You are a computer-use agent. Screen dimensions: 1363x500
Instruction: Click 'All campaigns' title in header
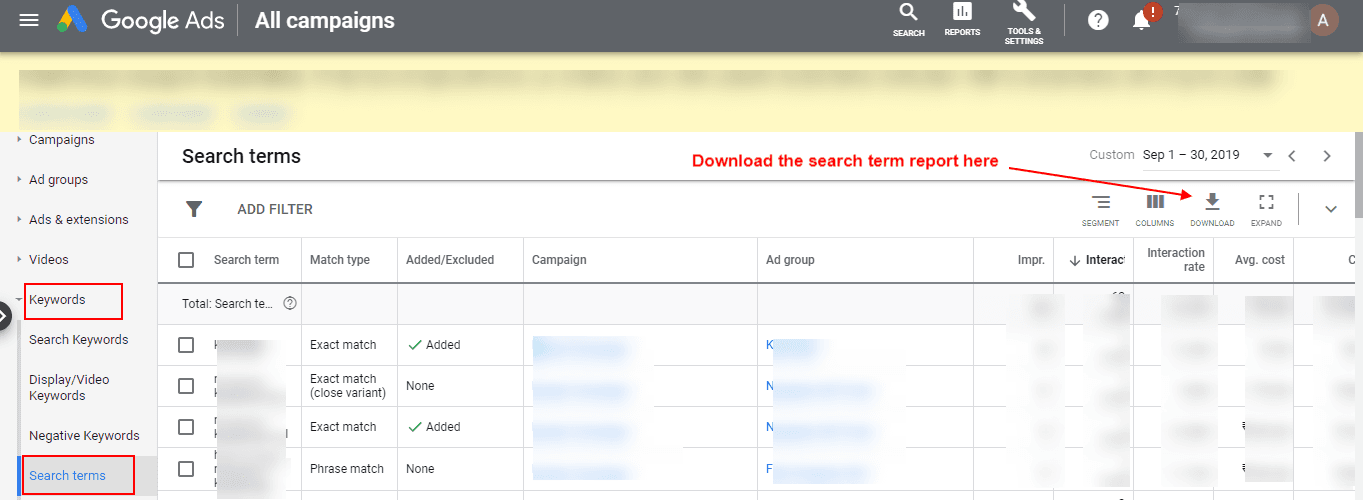[x=325, y=20]
